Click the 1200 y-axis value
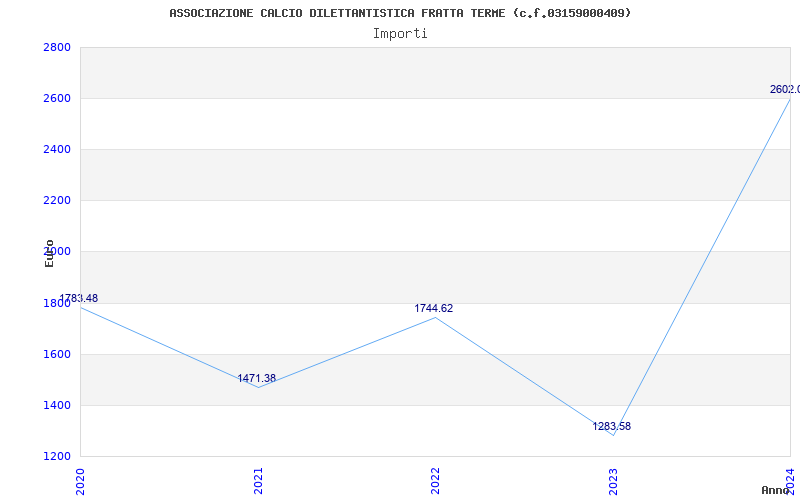 pos(57,456)
